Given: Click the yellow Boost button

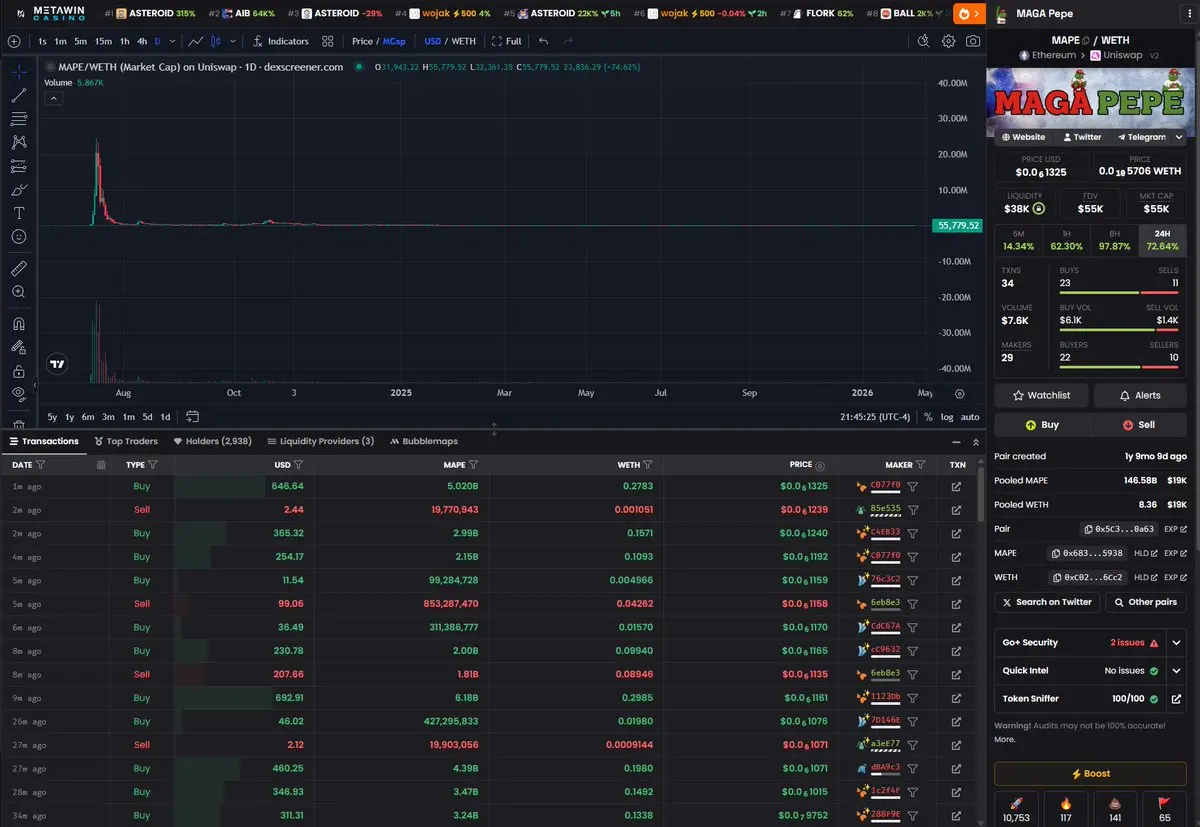Looking at the screenshot, I should pos(1091,774).
